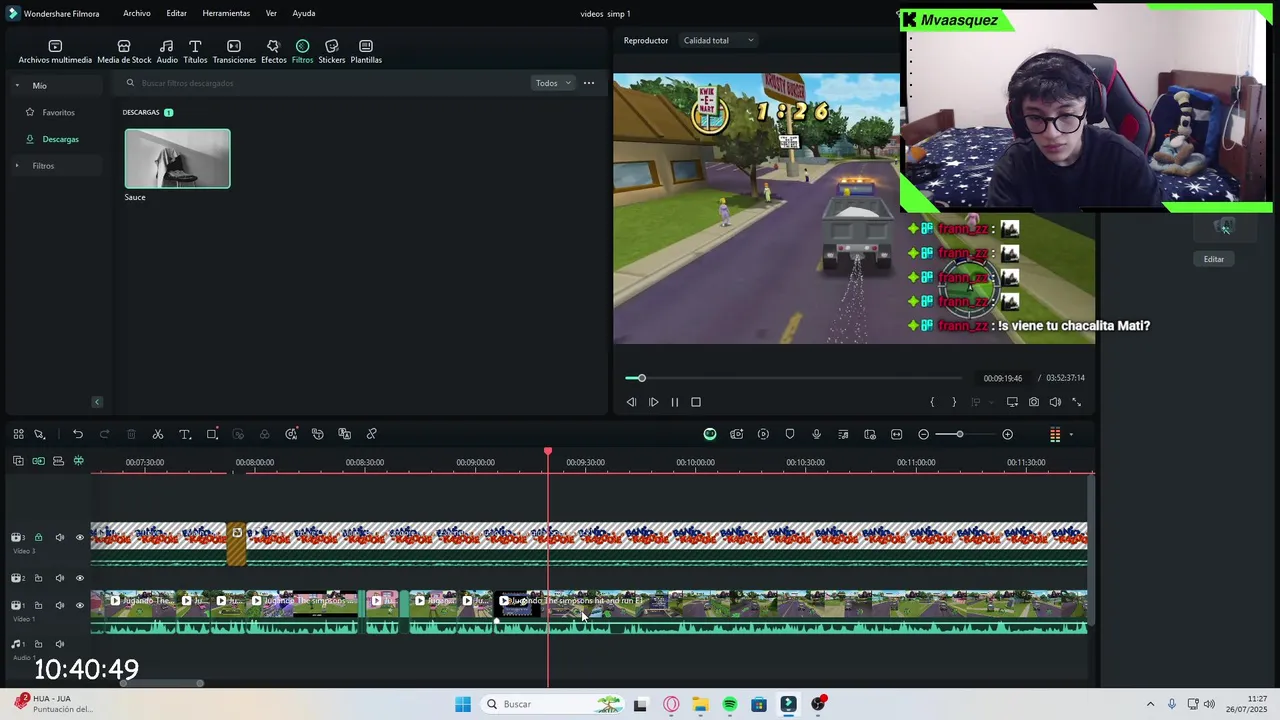1280x720 pixels.
Task: Click the Editar button in right panel
Action: 1213,259
